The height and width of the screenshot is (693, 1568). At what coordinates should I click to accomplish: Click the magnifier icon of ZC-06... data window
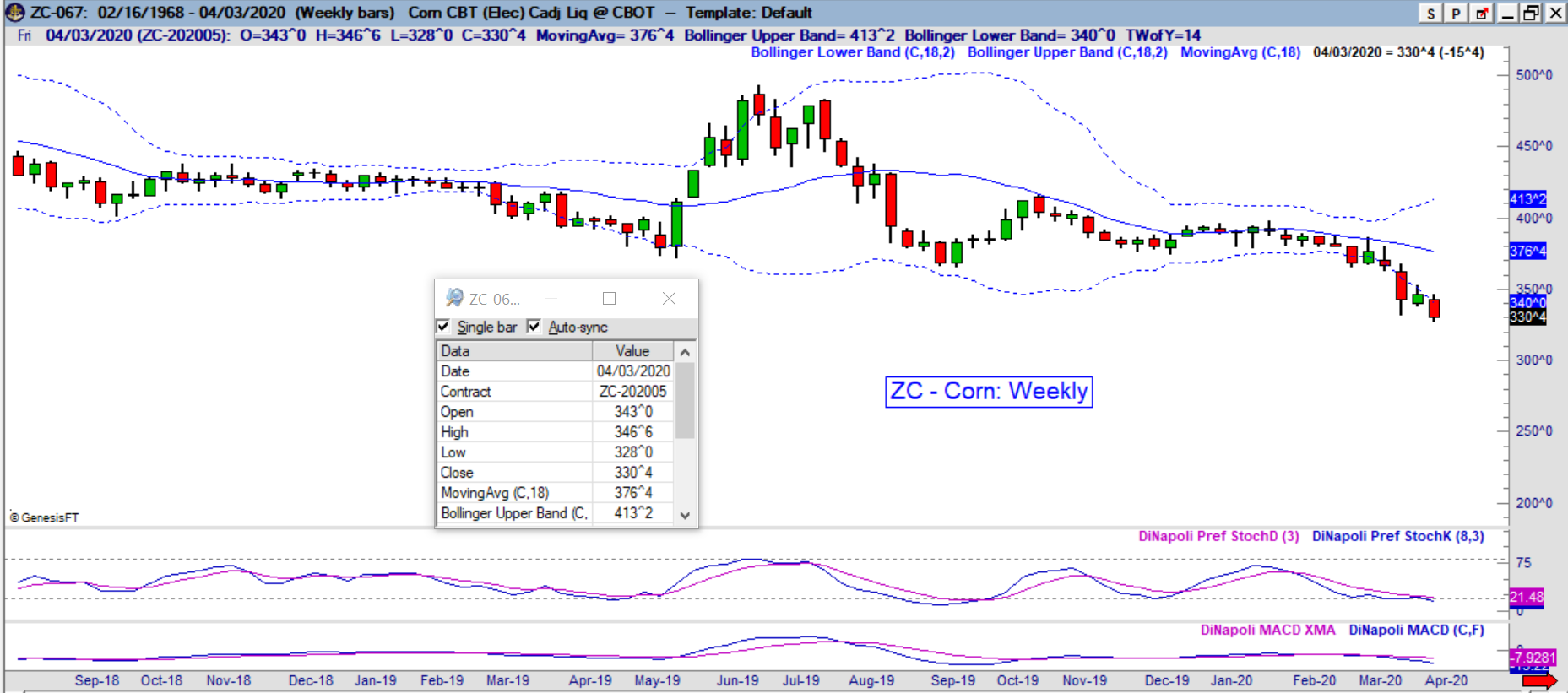(454, 298)
